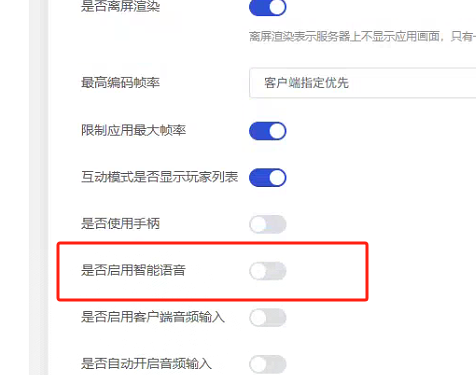
Task: Enable the 是否使用手柄 switch
Action: (268, 224)
